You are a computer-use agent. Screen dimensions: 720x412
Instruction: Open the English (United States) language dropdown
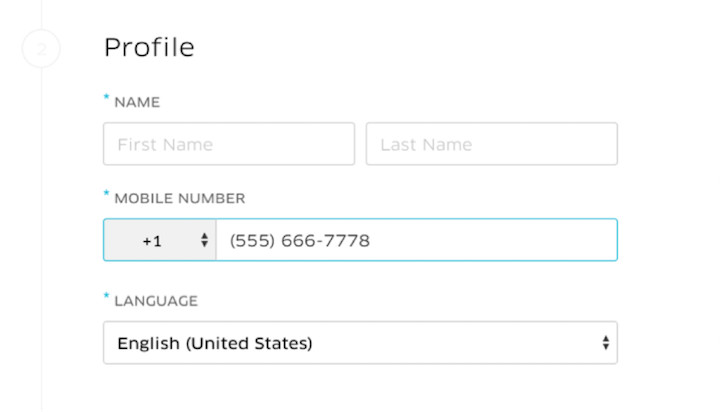coord(360,343)
